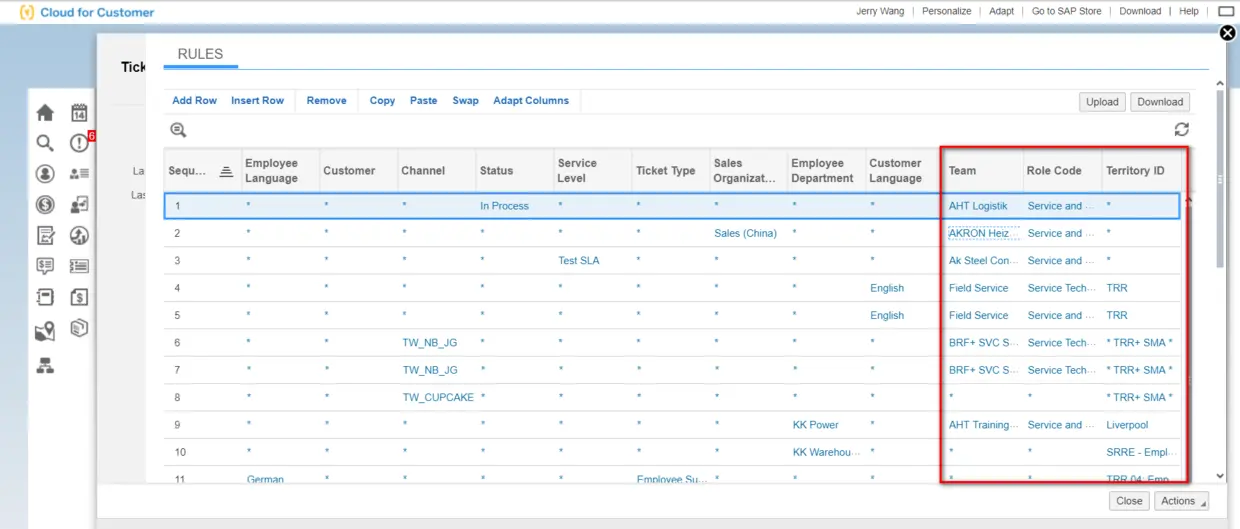Image resolution: width=1240 pixels, height=529 pixels.
Task: Open the calendar icon in sidebar
Action: click(x=79, y=113)
